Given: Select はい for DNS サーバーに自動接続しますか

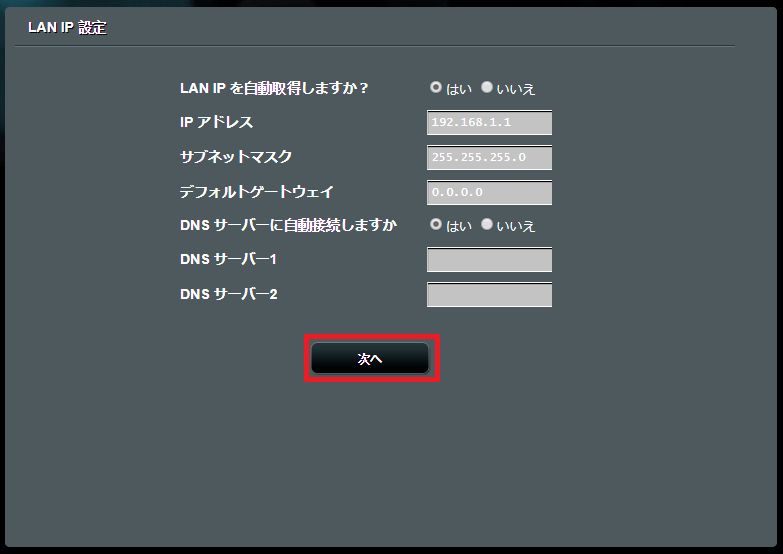Looking at the screenshot, I should click(436, 224).
